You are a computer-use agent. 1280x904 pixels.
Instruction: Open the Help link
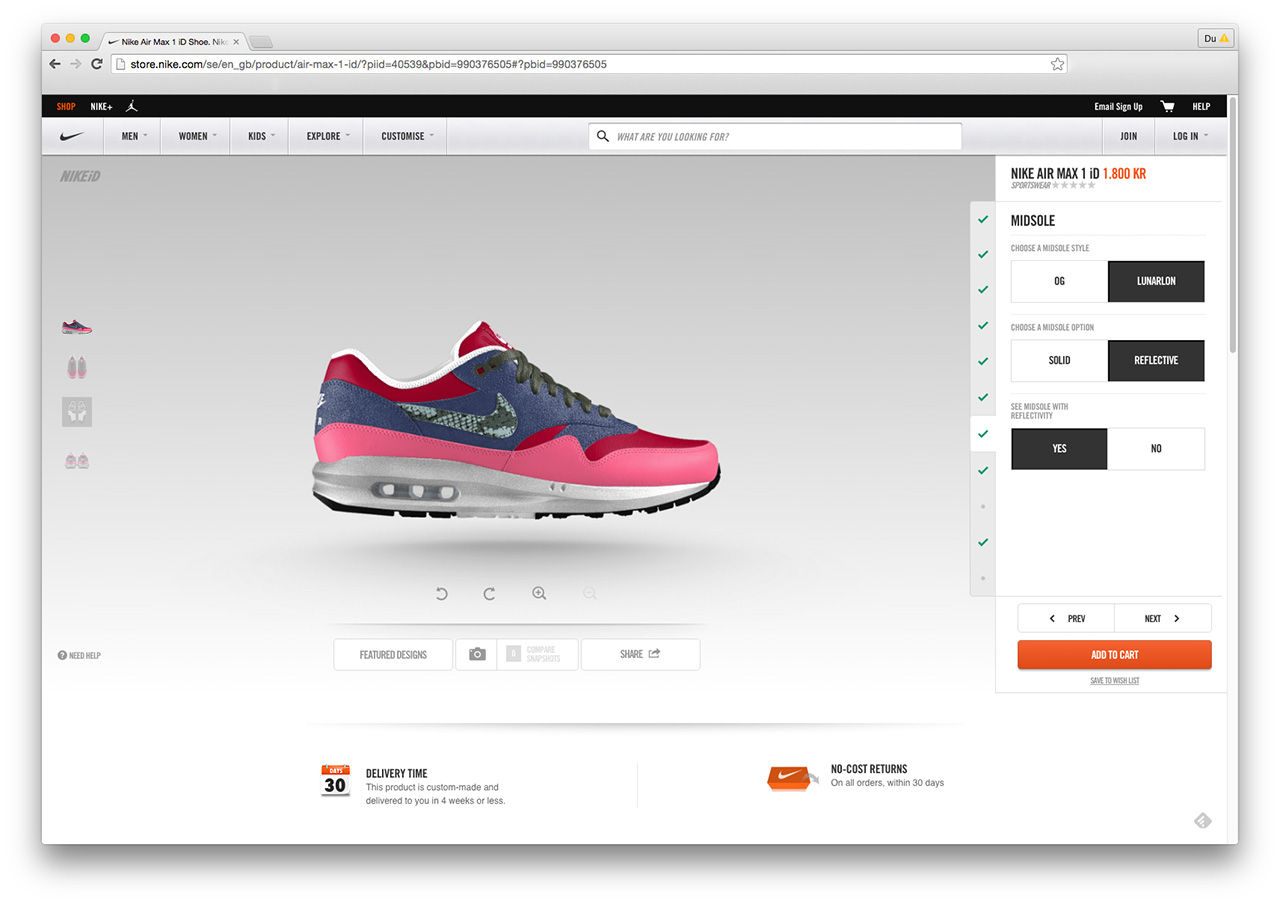coord(1201,106)
